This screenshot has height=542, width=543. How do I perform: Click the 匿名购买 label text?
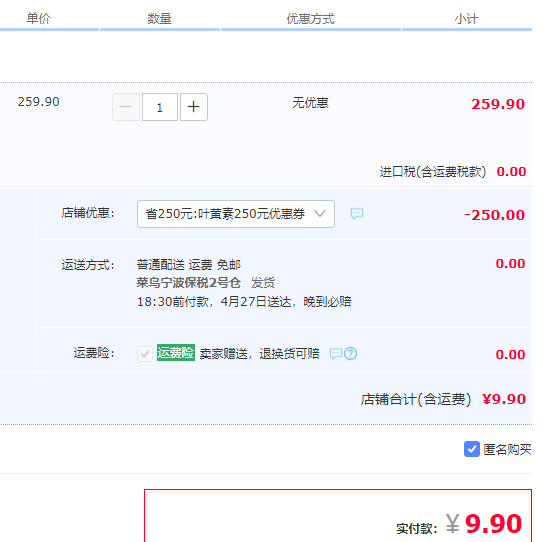[507, 450]
